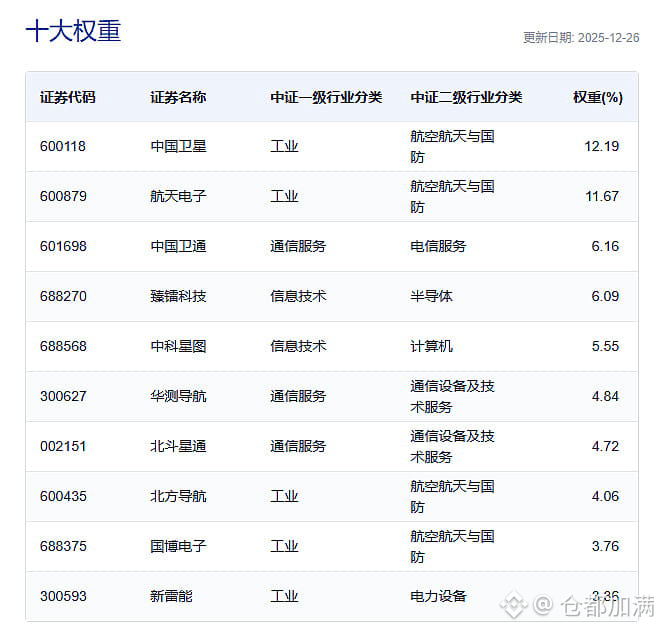Select the name 华测导航
Screen dimensions: 662x631
tap(178, 396)
